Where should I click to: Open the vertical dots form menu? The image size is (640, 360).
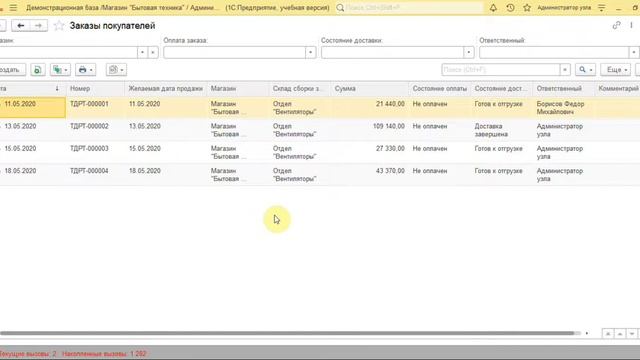[631, 25]
